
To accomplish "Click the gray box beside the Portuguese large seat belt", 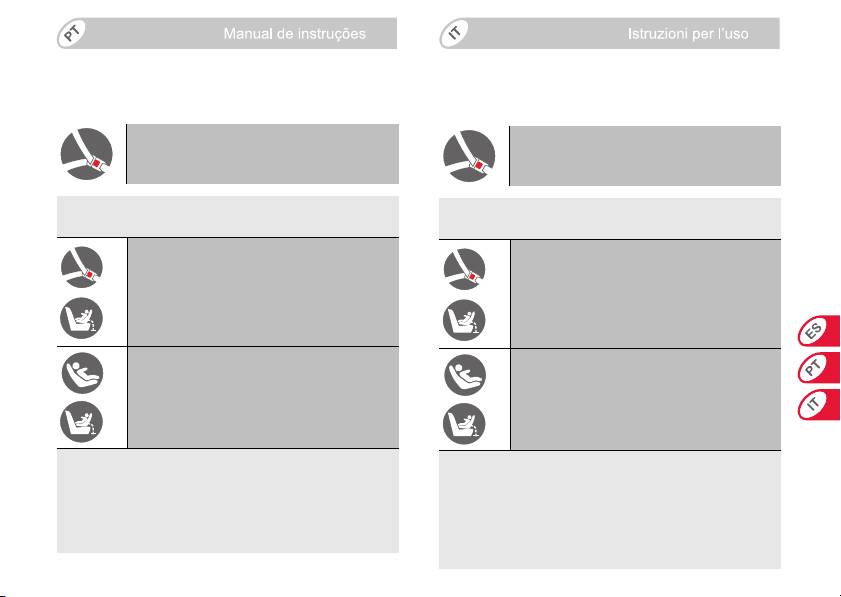I will [x=263, y=154].
